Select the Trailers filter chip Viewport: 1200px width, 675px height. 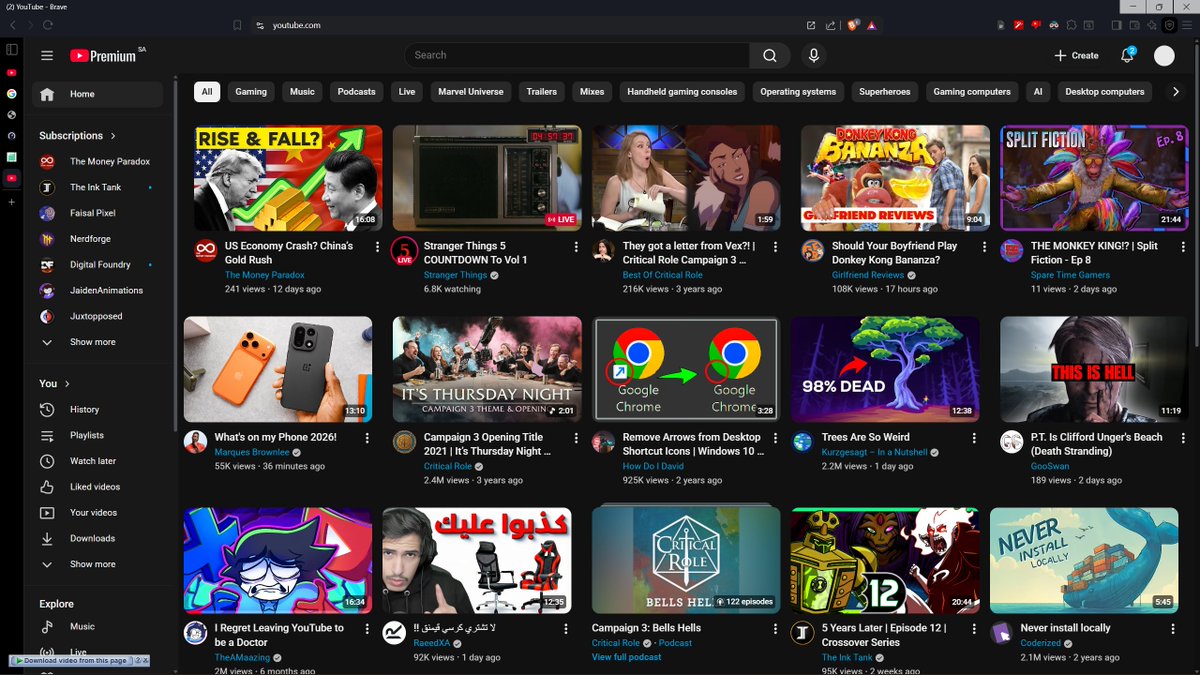coord(542,92)
